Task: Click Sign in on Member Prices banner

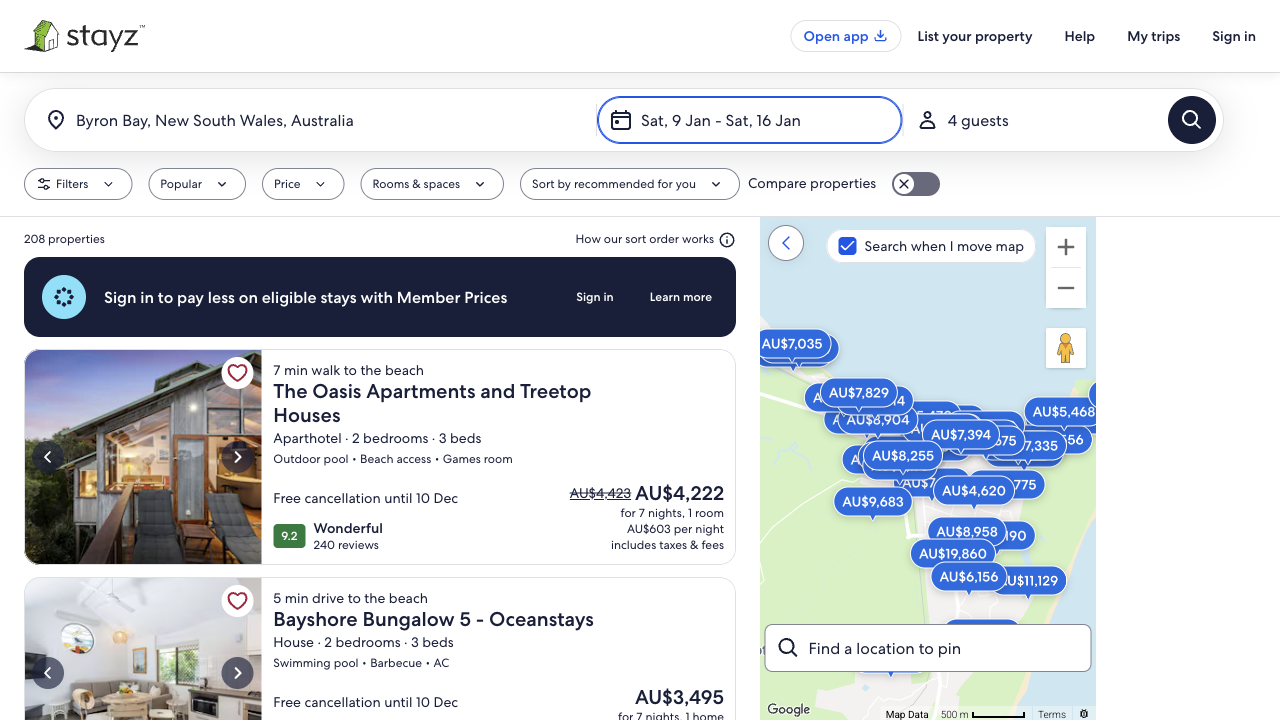Action: pos(595,297)
